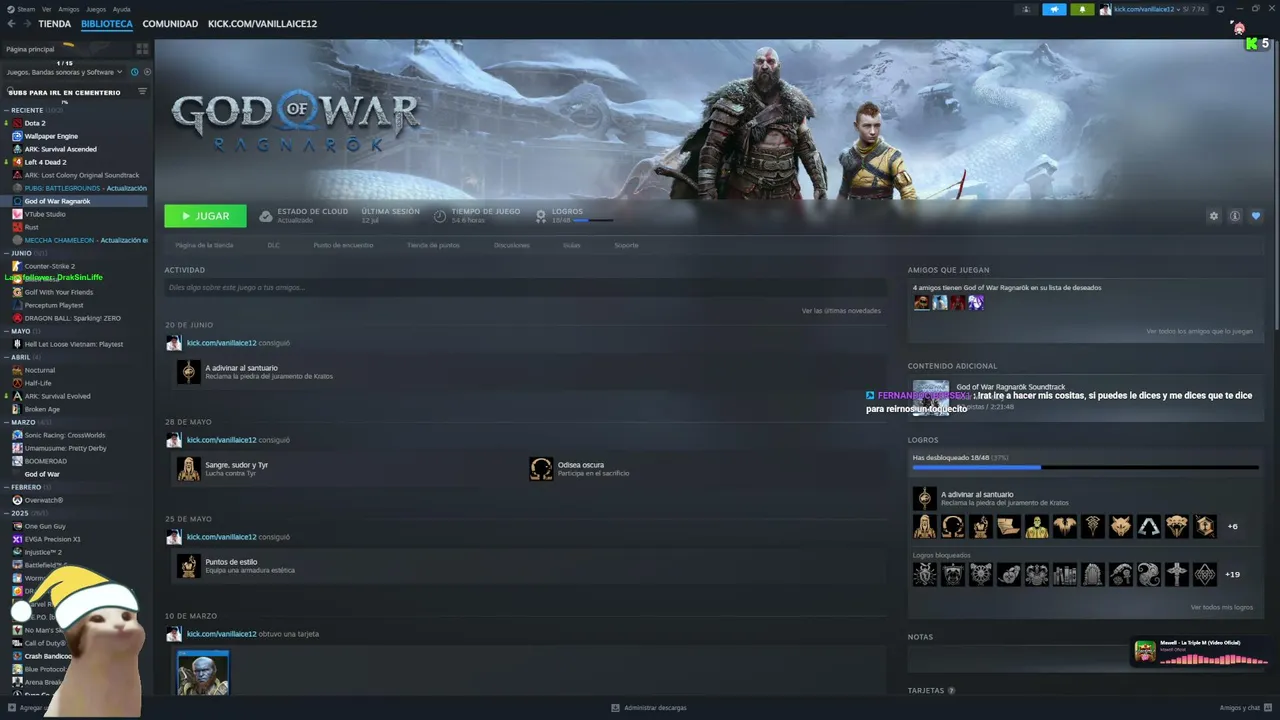Screen dimensions: 1280x720
Task: Type in the activity status input field
Action: pyautogui.click(x=525, y=288)
